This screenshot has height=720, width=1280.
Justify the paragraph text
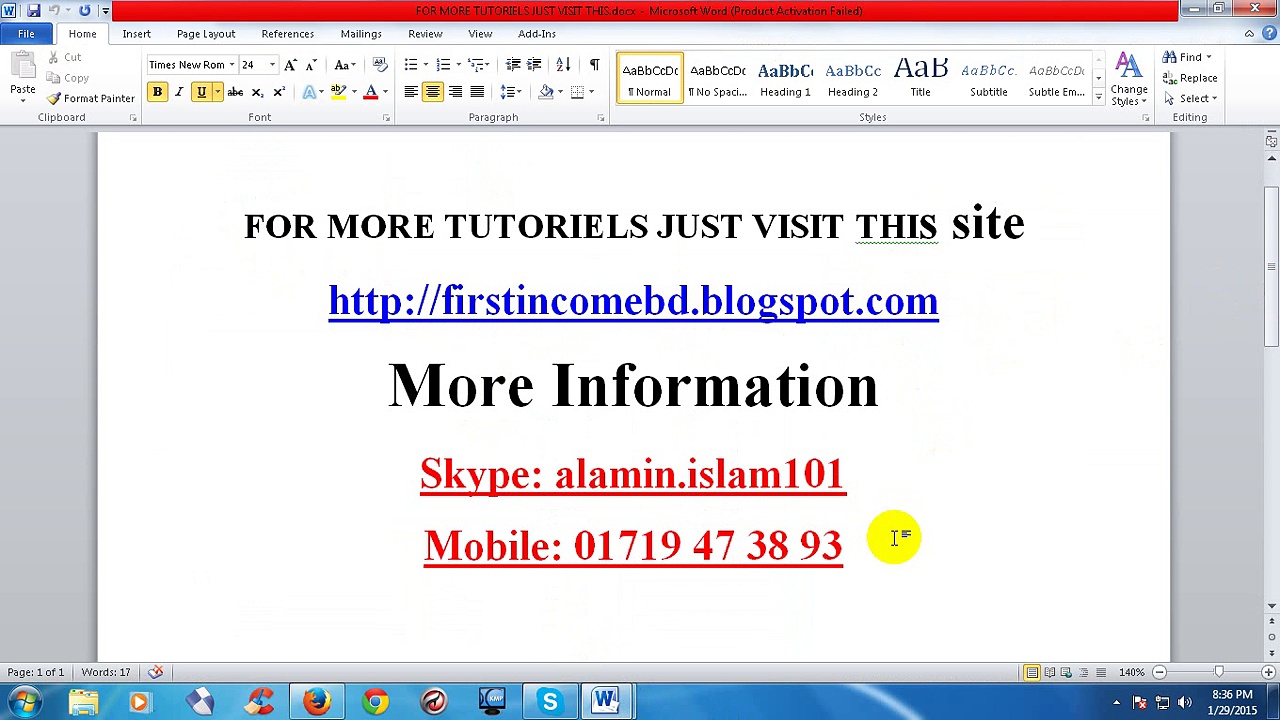[477, 92]
